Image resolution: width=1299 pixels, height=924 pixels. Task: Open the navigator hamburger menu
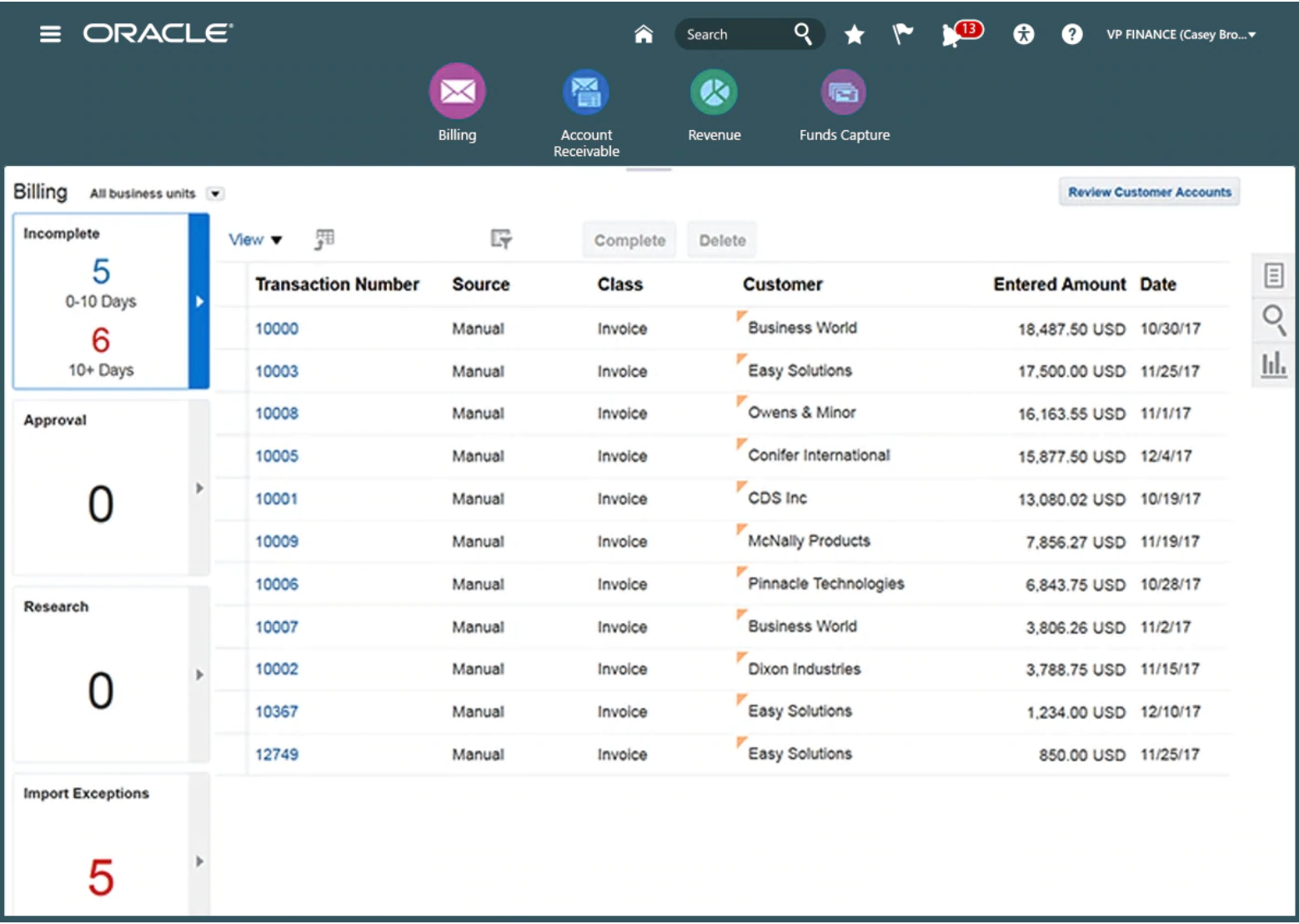[50, 34]
